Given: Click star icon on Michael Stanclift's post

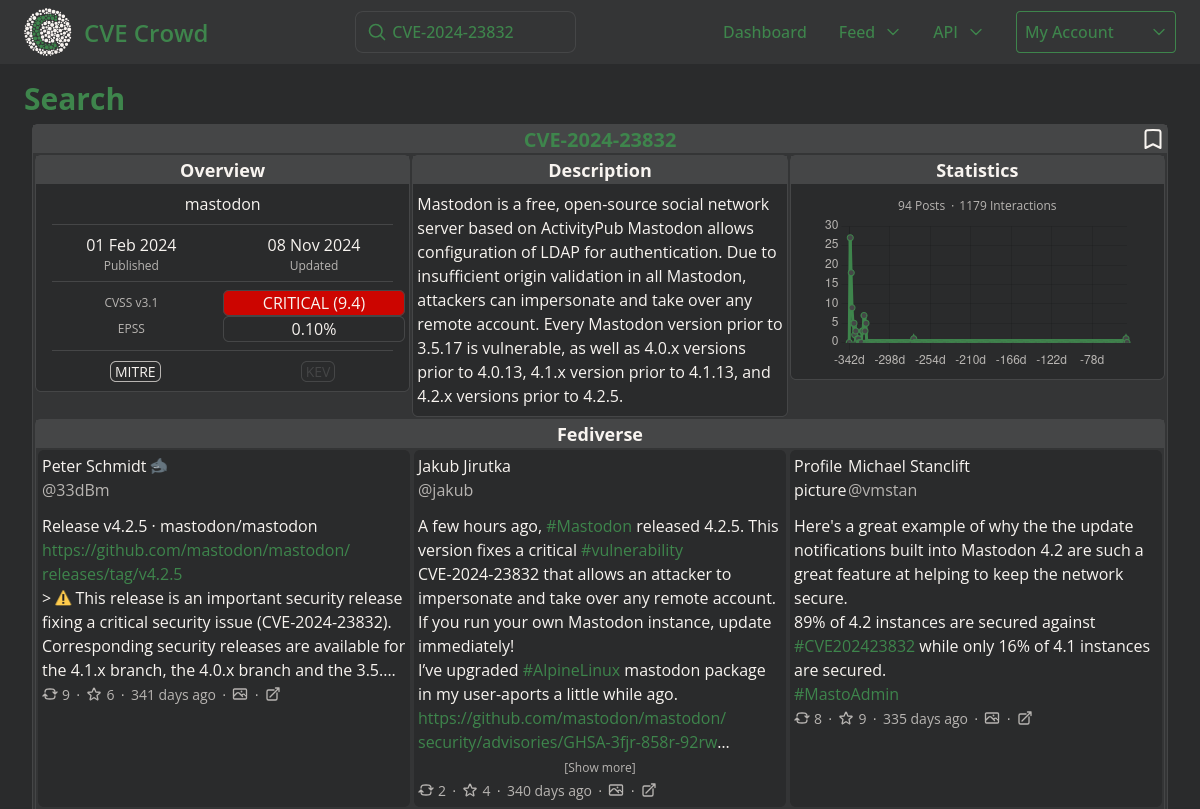Looking at the screenshot, I should (846, 718).
